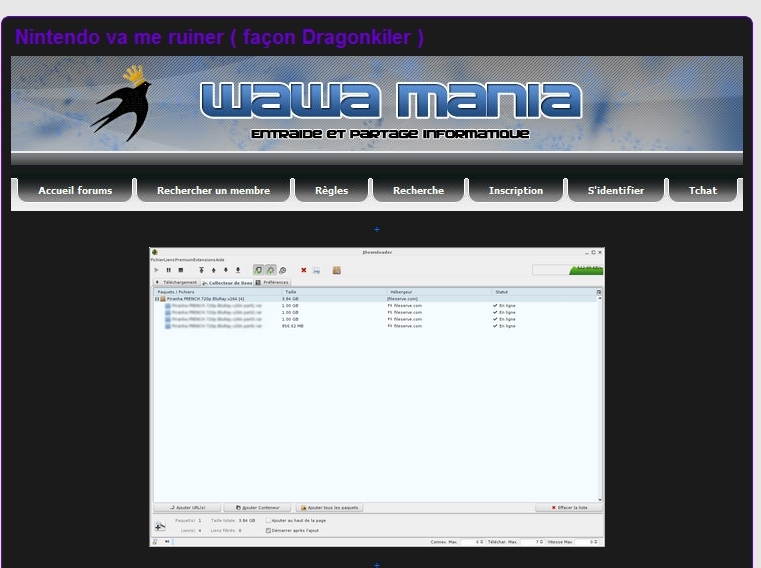Screen dimensions: 761x568
Task: Open the Règles navigation button
Action: pyautogui.click(x=331, y=190)
